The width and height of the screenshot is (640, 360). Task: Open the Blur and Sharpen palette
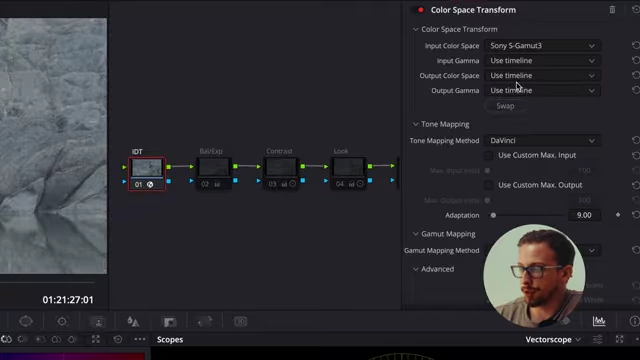tap(133, 322)
